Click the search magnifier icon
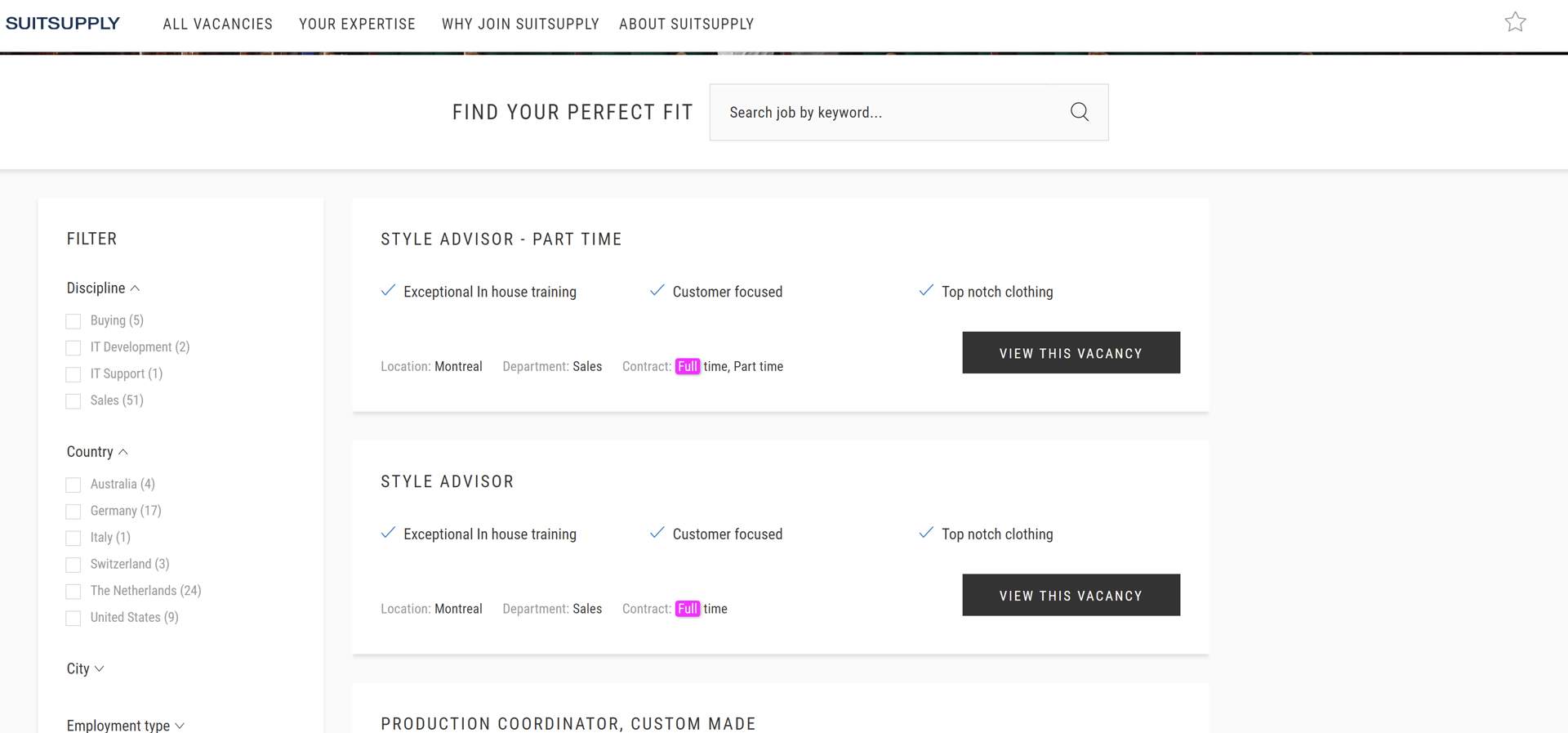Image resolution: width=1568 pixels, height=733 pixels. tap(1080, 112)
